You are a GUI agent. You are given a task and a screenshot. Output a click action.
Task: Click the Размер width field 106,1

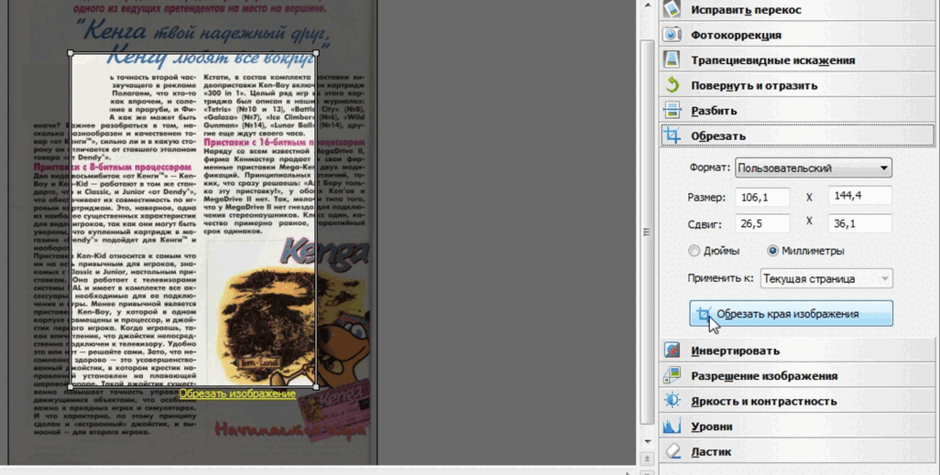[x=763, y=197]
